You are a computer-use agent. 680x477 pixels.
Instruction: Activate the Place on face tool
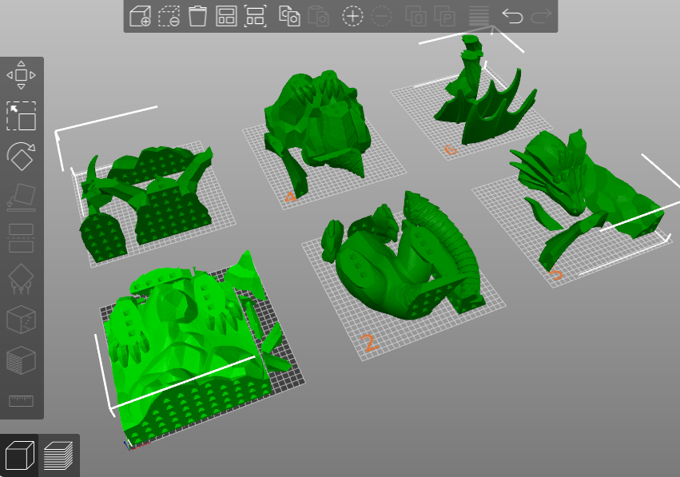click(21, 197)
